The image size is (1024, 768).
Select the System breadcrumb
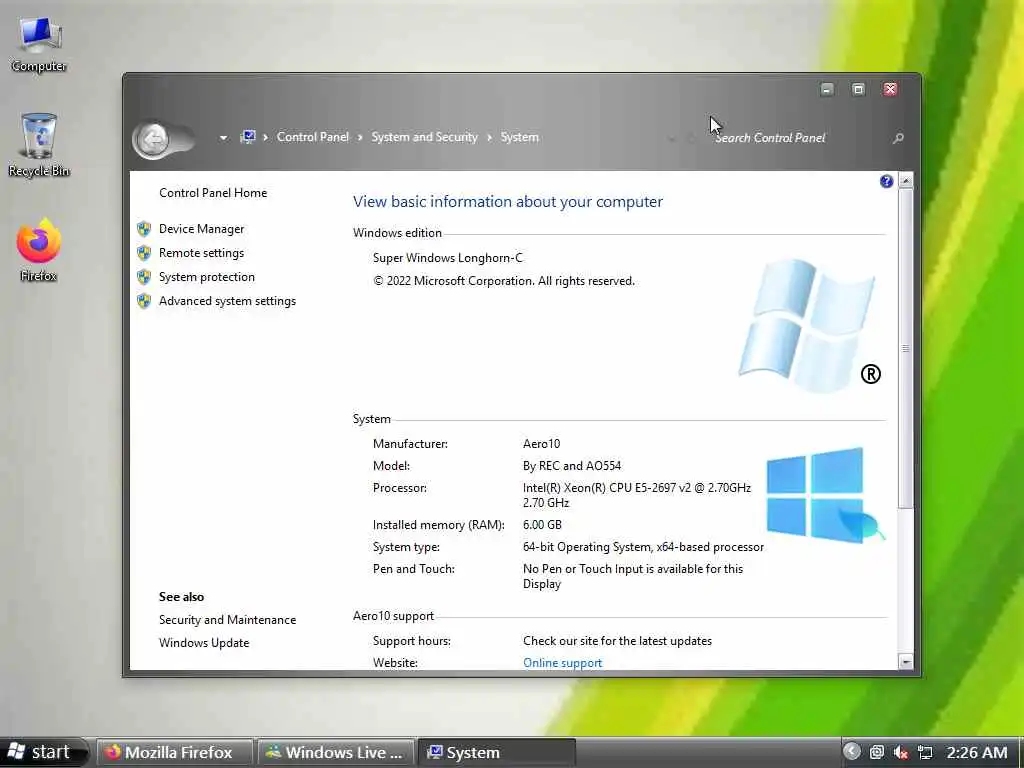(520, 137)
